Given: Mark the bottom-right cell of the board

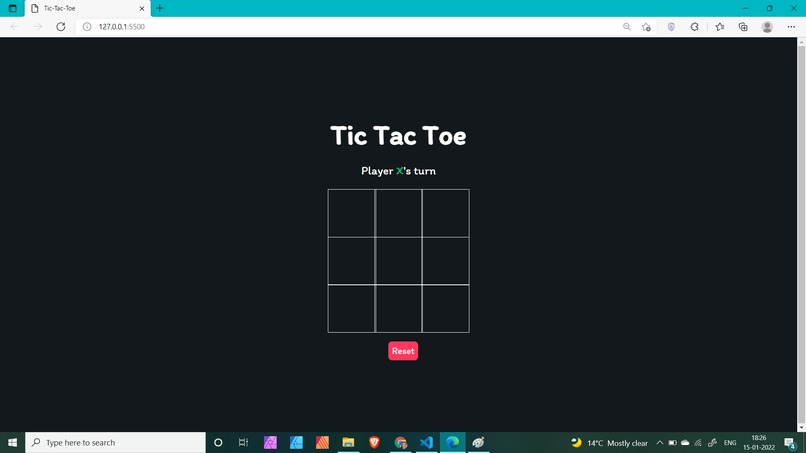Looking at the screenshot, I should 446,309.
